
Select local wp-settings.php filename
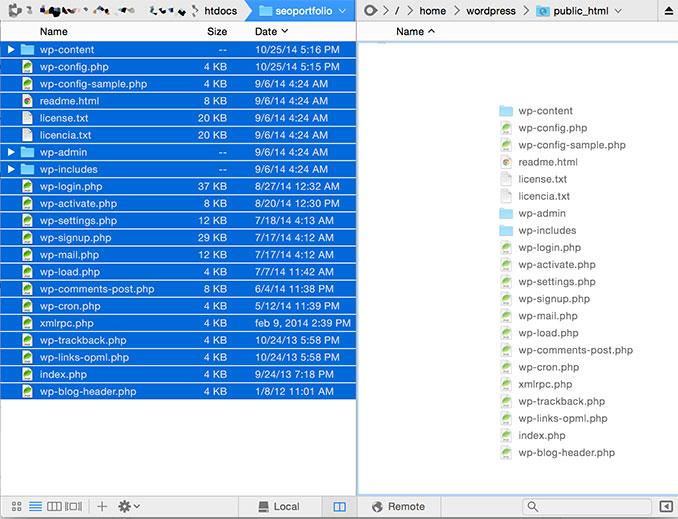pyautogui.click(x=78, y=221)
